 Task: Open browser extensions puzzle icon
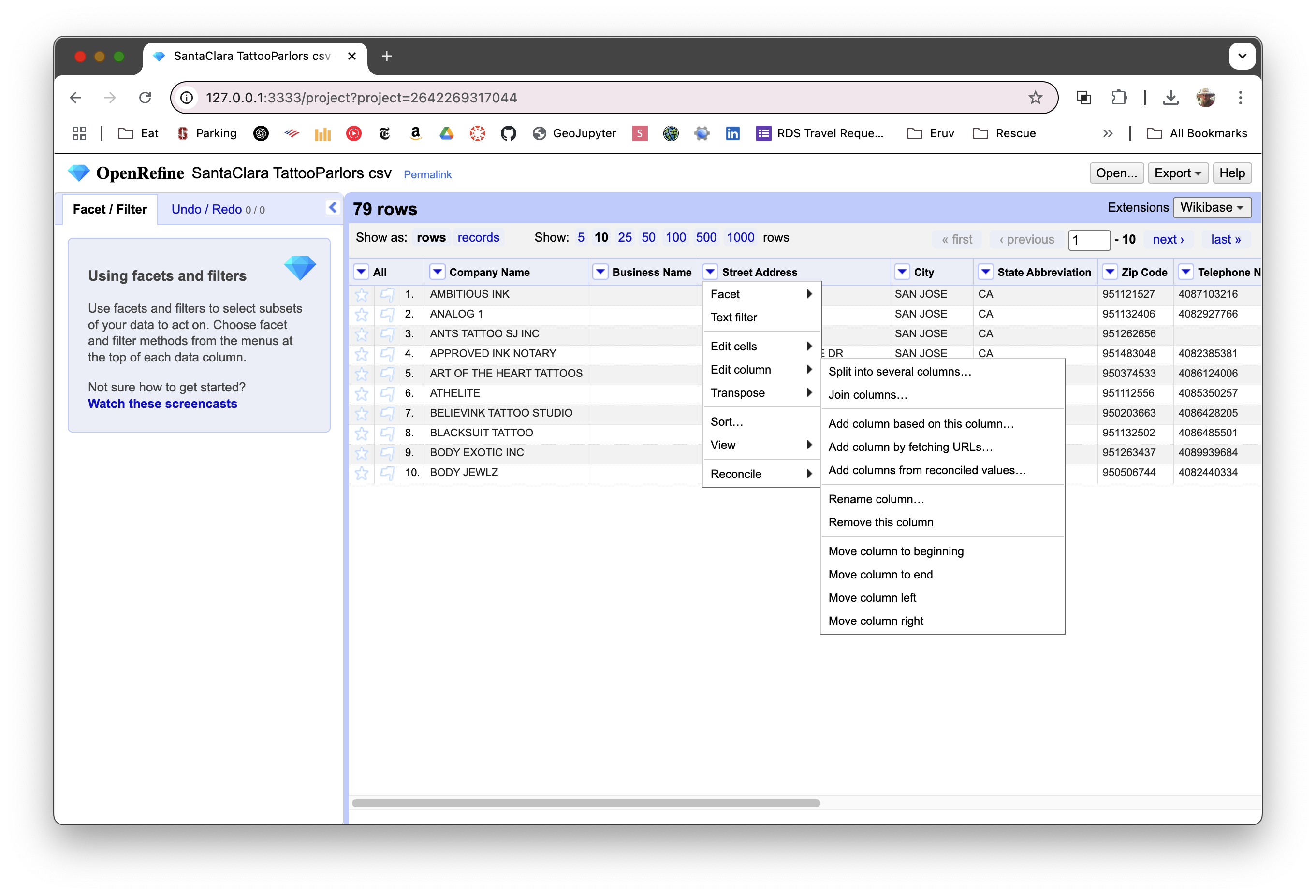1118,97
